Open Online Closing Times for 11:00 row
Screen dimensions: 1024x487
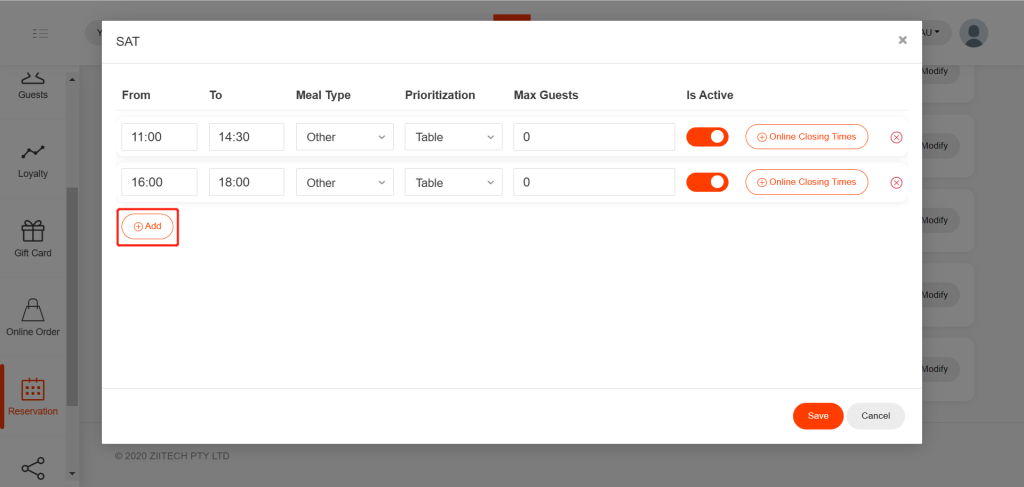[x=806, y=137]
